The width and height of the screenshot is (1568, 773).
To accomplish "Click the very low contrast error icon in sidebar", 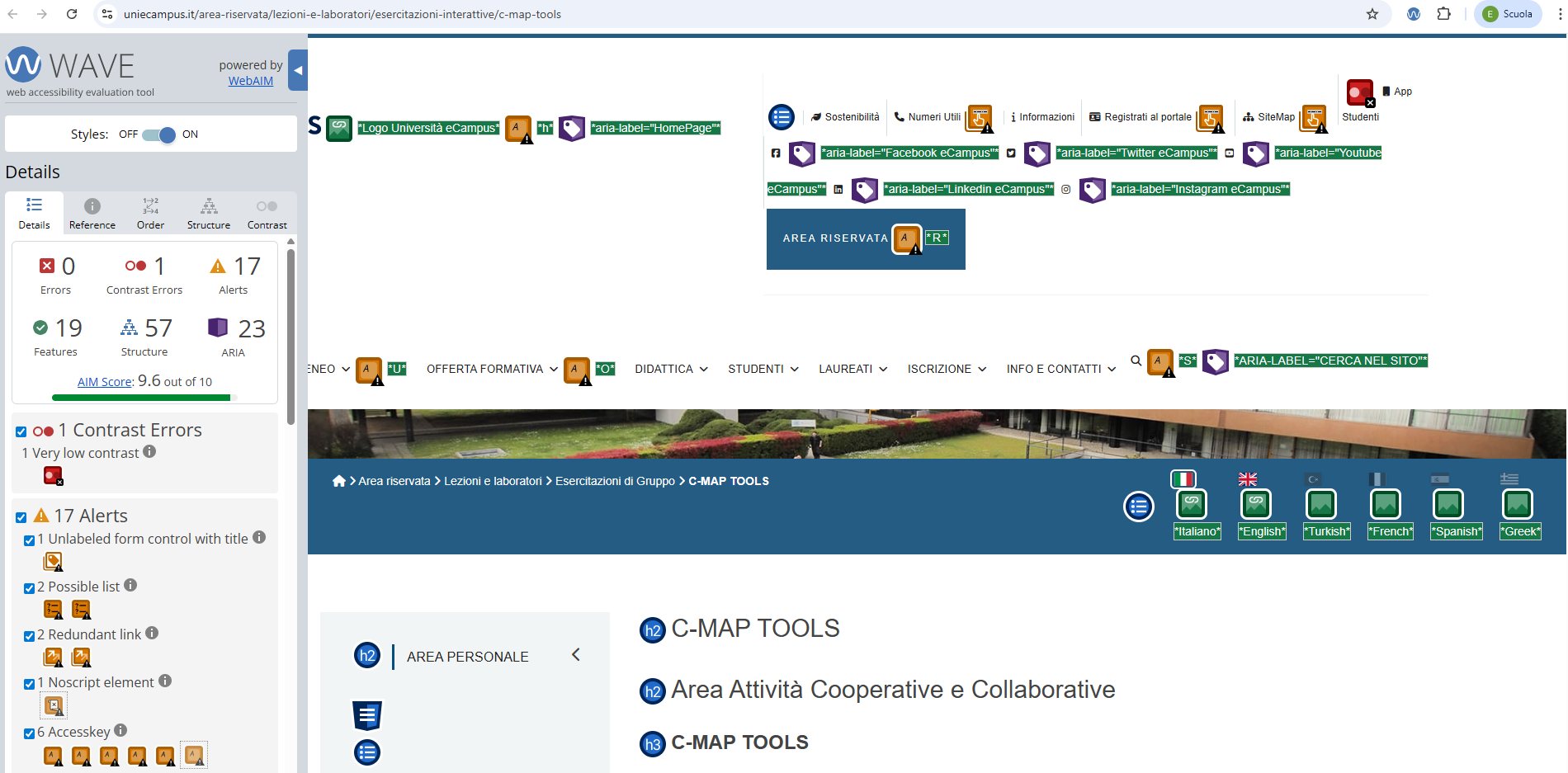I will 53,476.
